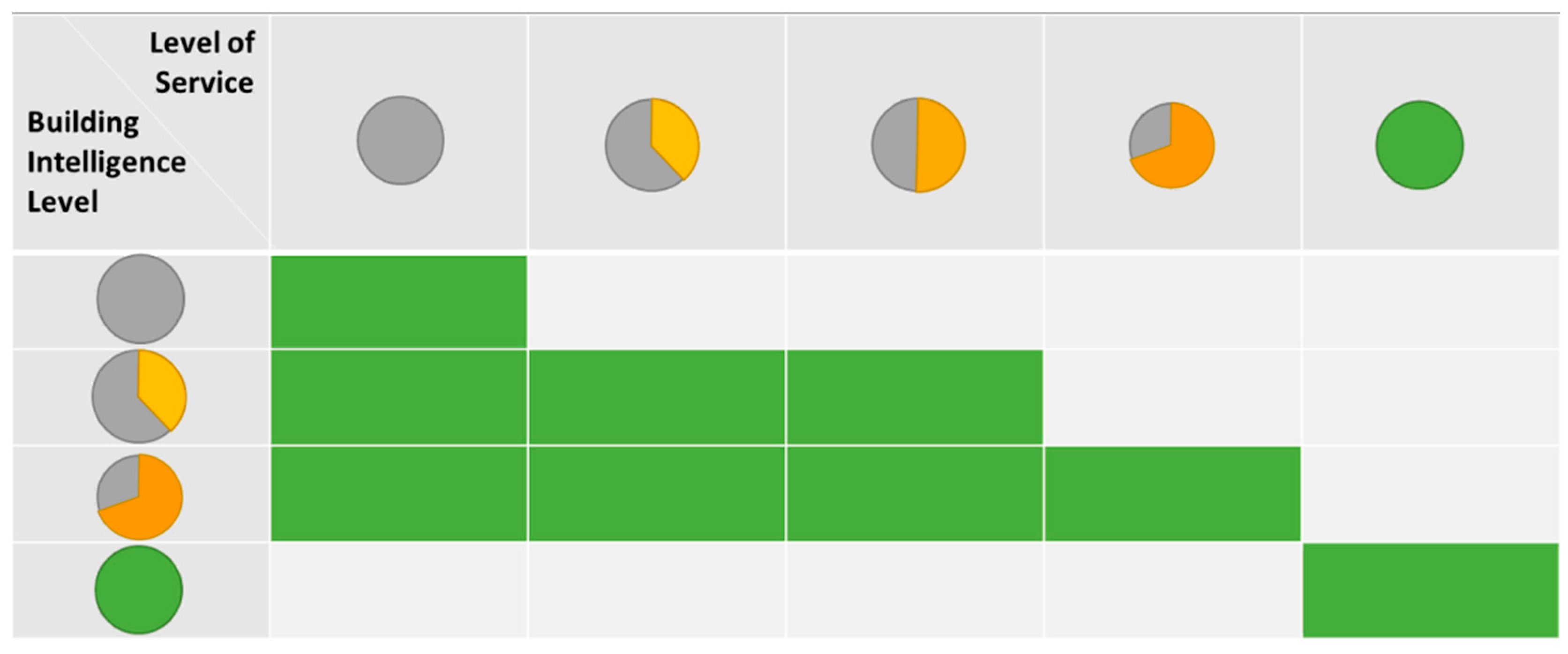Select the mostly-orange pie in the Level of Service header
1568x654 pixels.
(1172, 145)
